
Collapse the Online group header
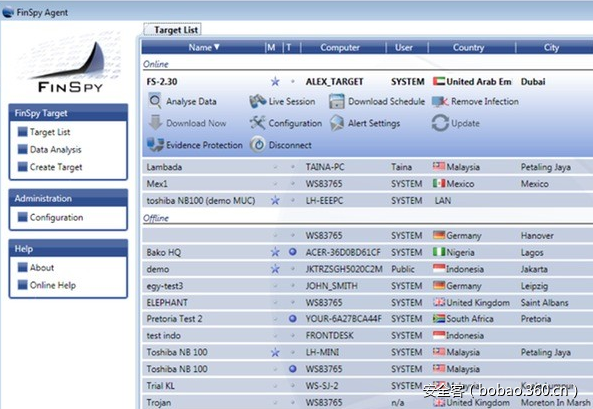click(156, 64)
